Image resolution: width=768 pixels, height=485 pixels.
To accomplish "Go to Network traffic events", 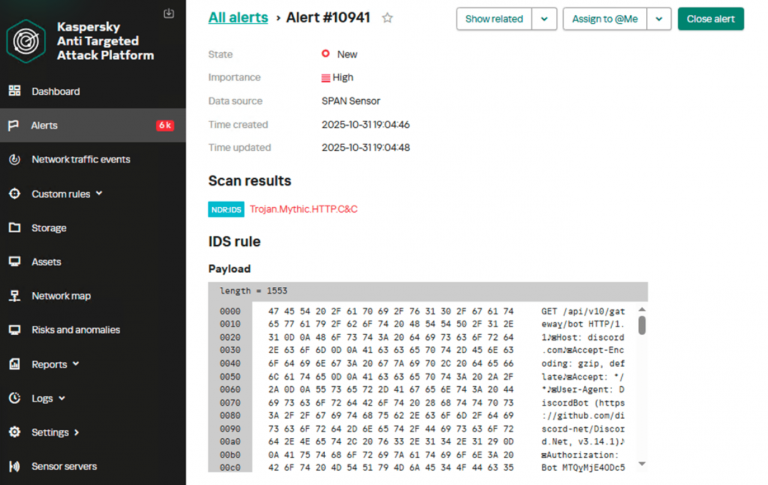I will 81,159.
